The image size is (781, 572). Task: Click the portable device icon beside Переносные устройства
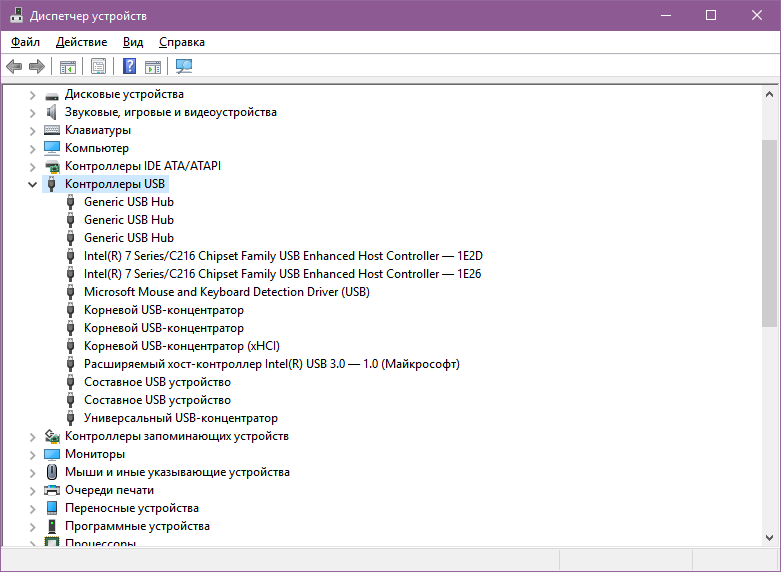point(52,508)
